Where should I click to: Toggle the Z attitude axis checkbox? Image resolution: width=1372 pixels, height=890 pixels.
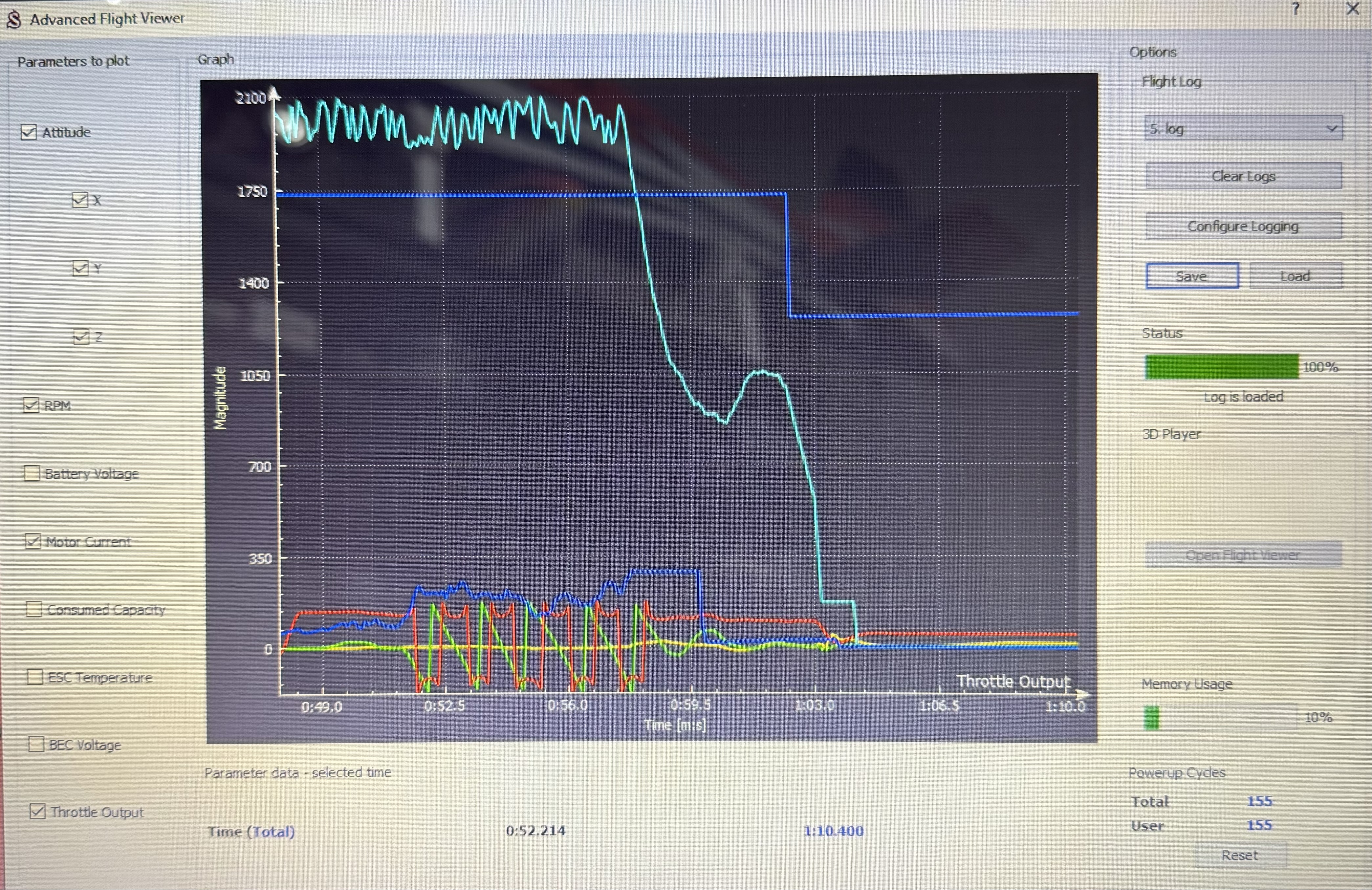[81, 336]
